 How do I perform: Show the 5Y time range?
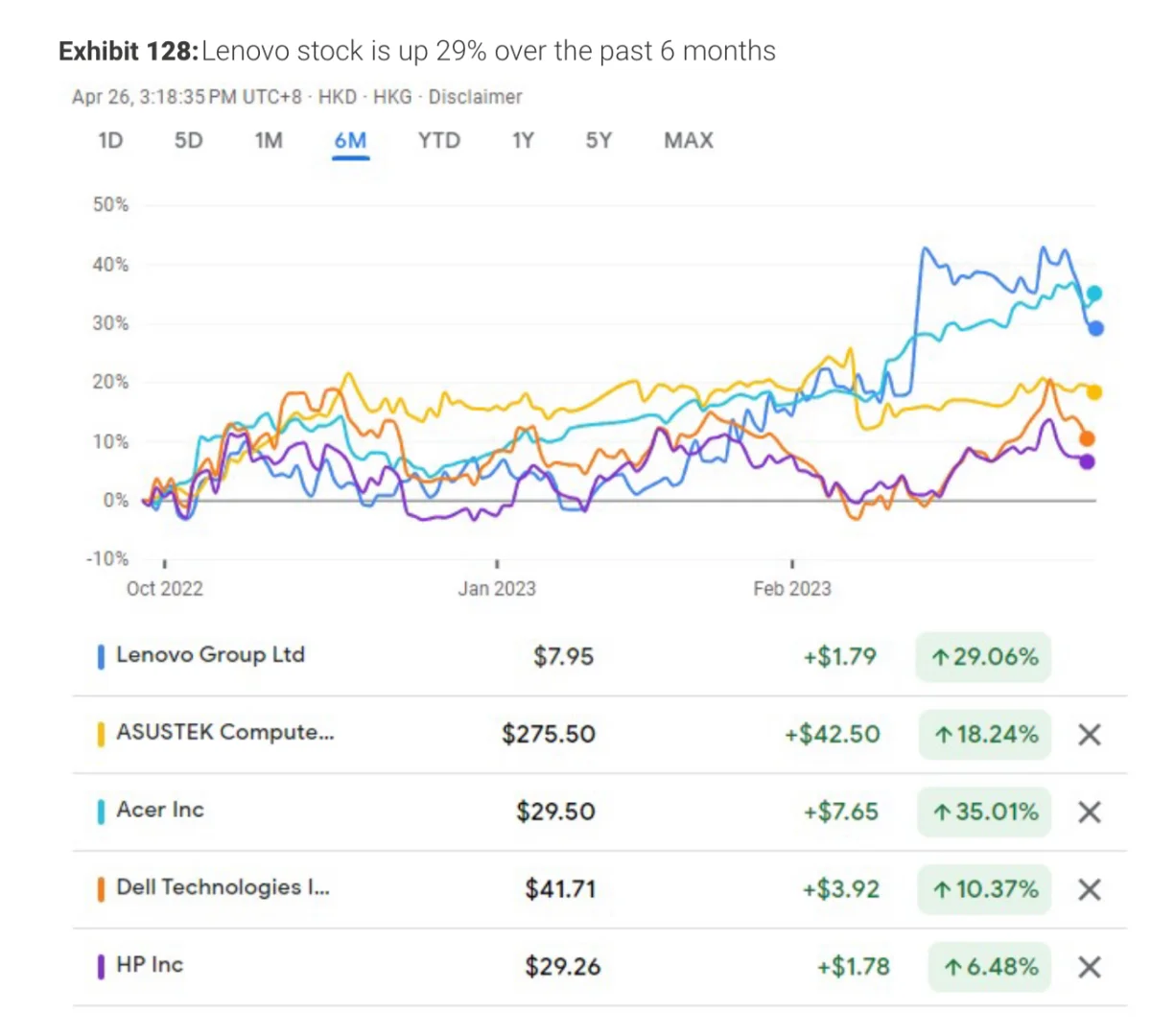tap(599, 141)
